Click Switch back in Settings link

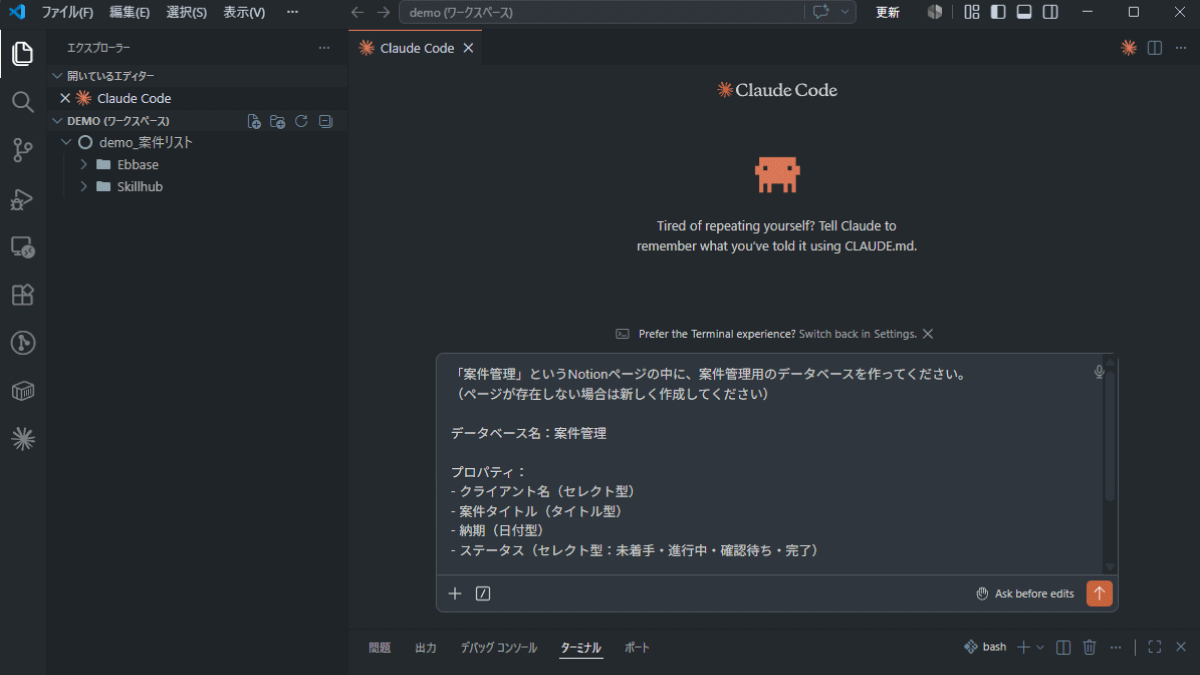(x=857, y=334)
